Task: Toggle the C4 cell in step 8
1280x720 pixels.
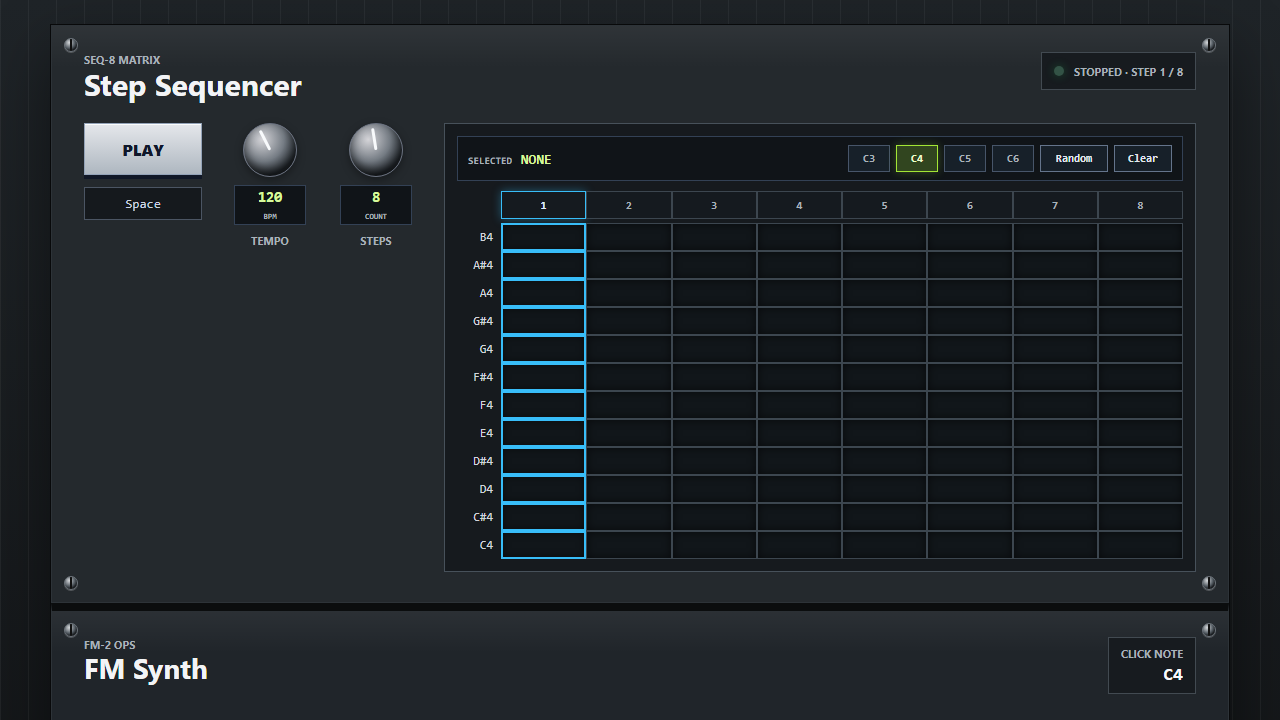Action: (1140, 545)
